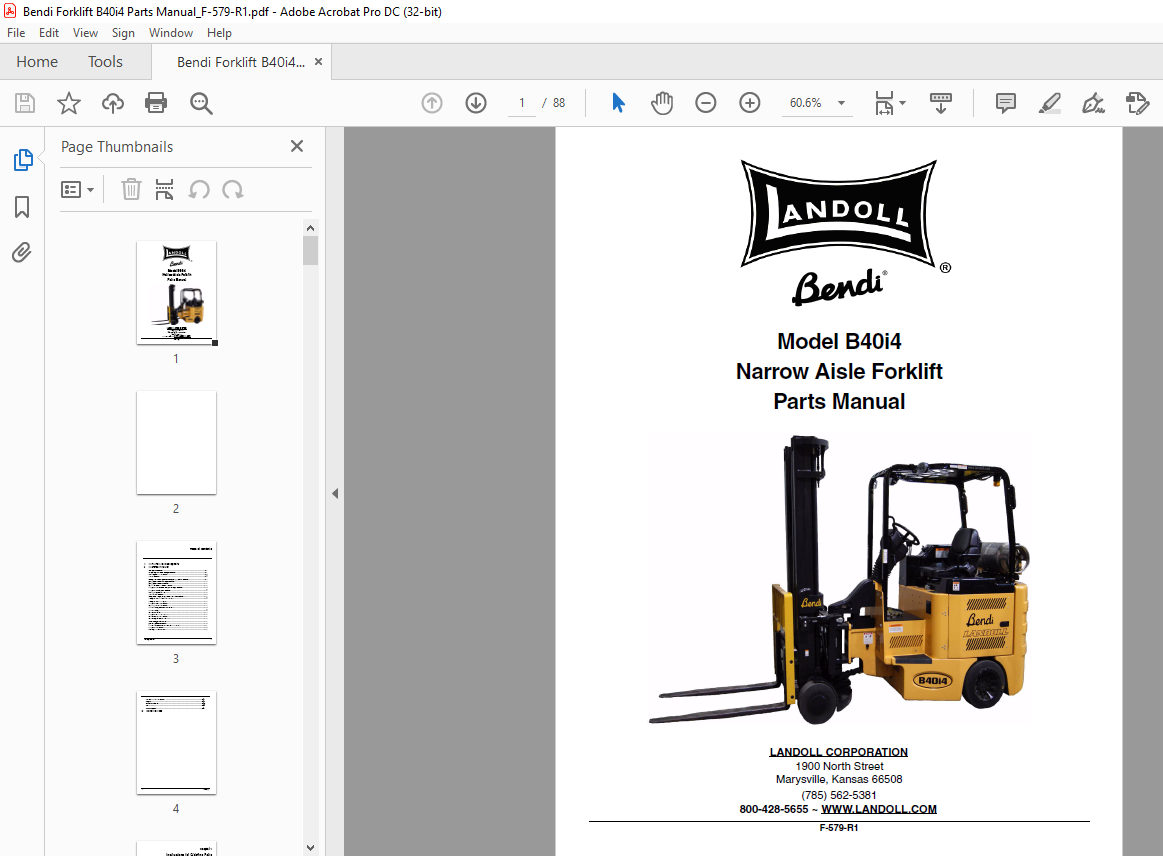
Task: Open print pages thumbnail tool
Action: pyautogui.click(x=164, y=189)
